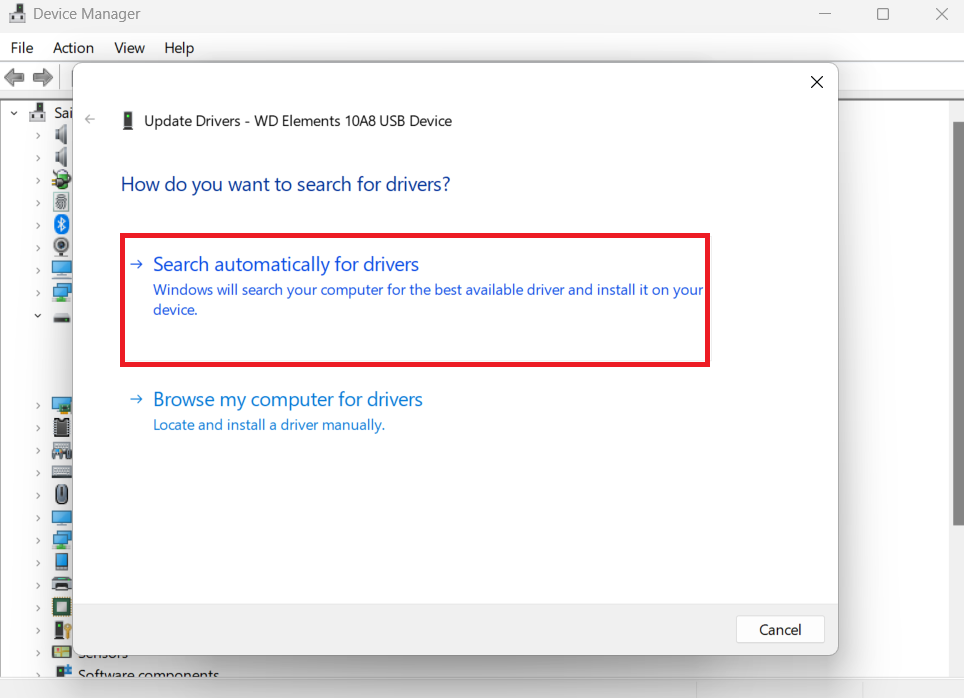
Task: Expand the Cameras category
Action: [38, 248]
